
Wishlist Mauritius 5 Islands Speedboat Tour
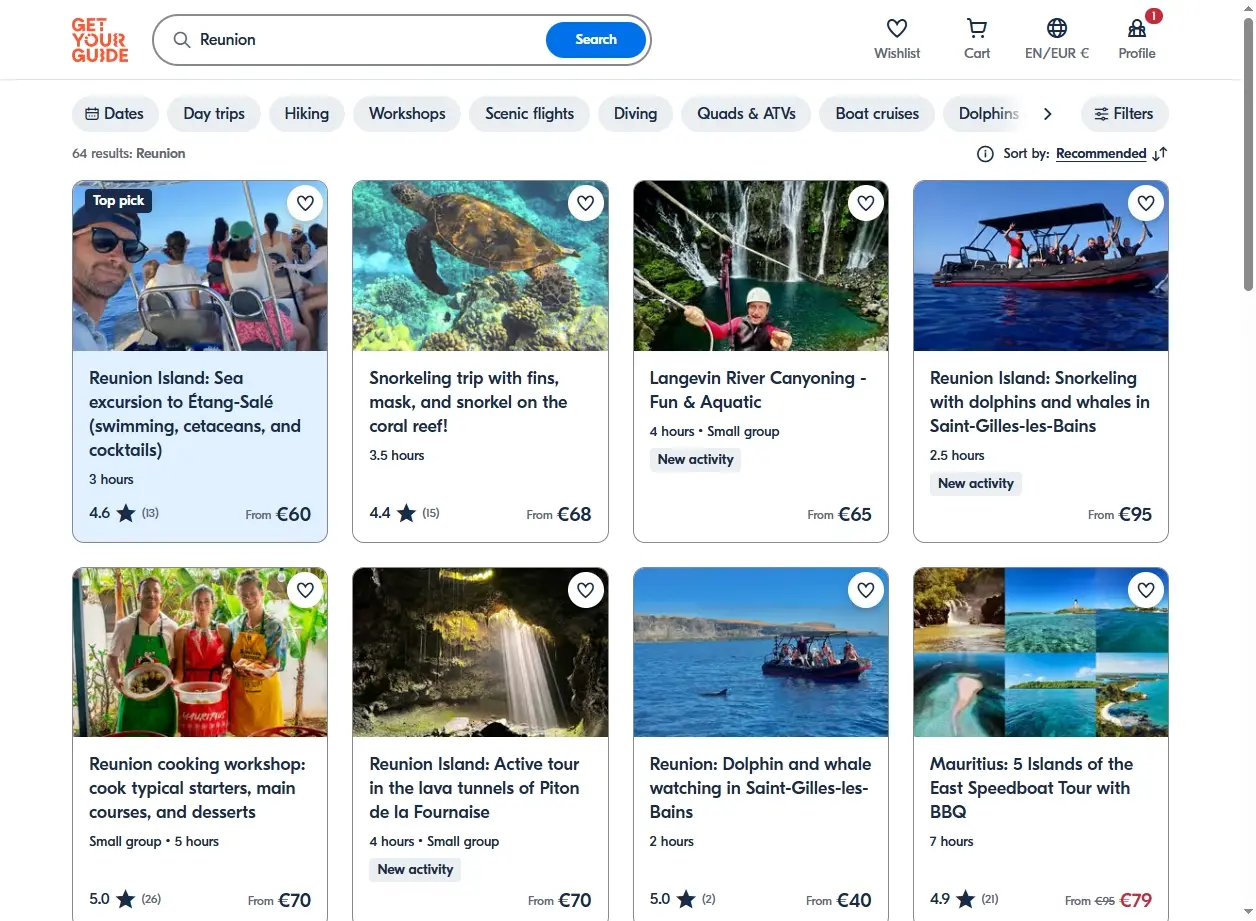1146,591
